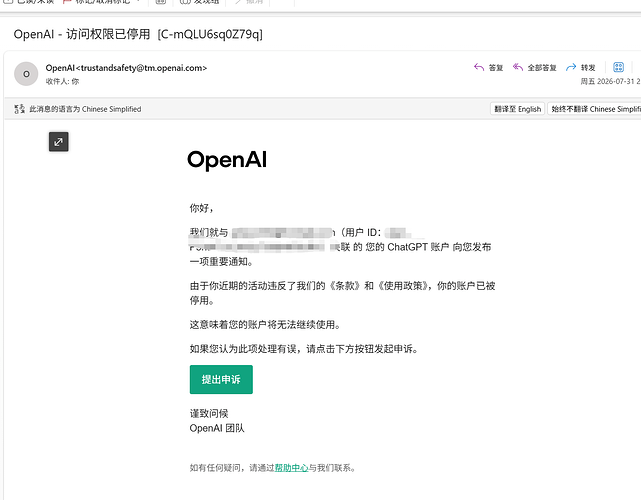The width and height of the screenshot is (641, 500).
Task: Click the paragraph mentioning 《条款》和《使用政策》
Action: point(342,293)
